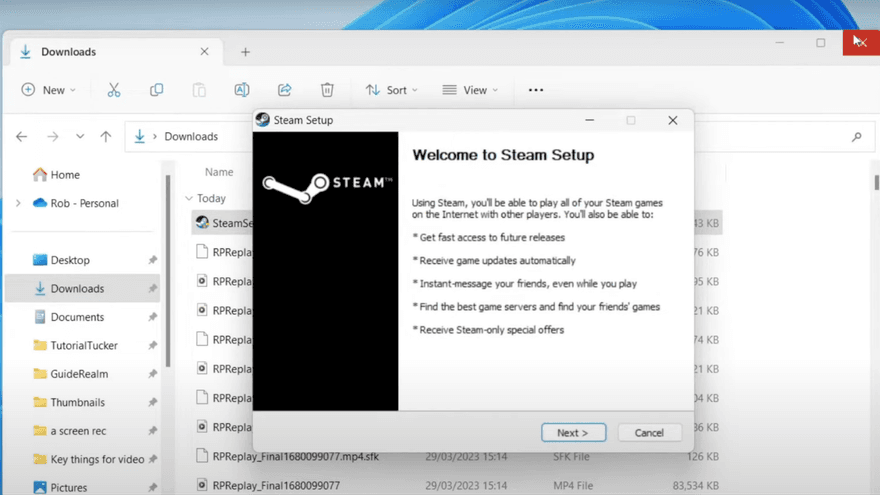Click the Copy icon in File Explorer toolbar

click(x=157, y=90)
